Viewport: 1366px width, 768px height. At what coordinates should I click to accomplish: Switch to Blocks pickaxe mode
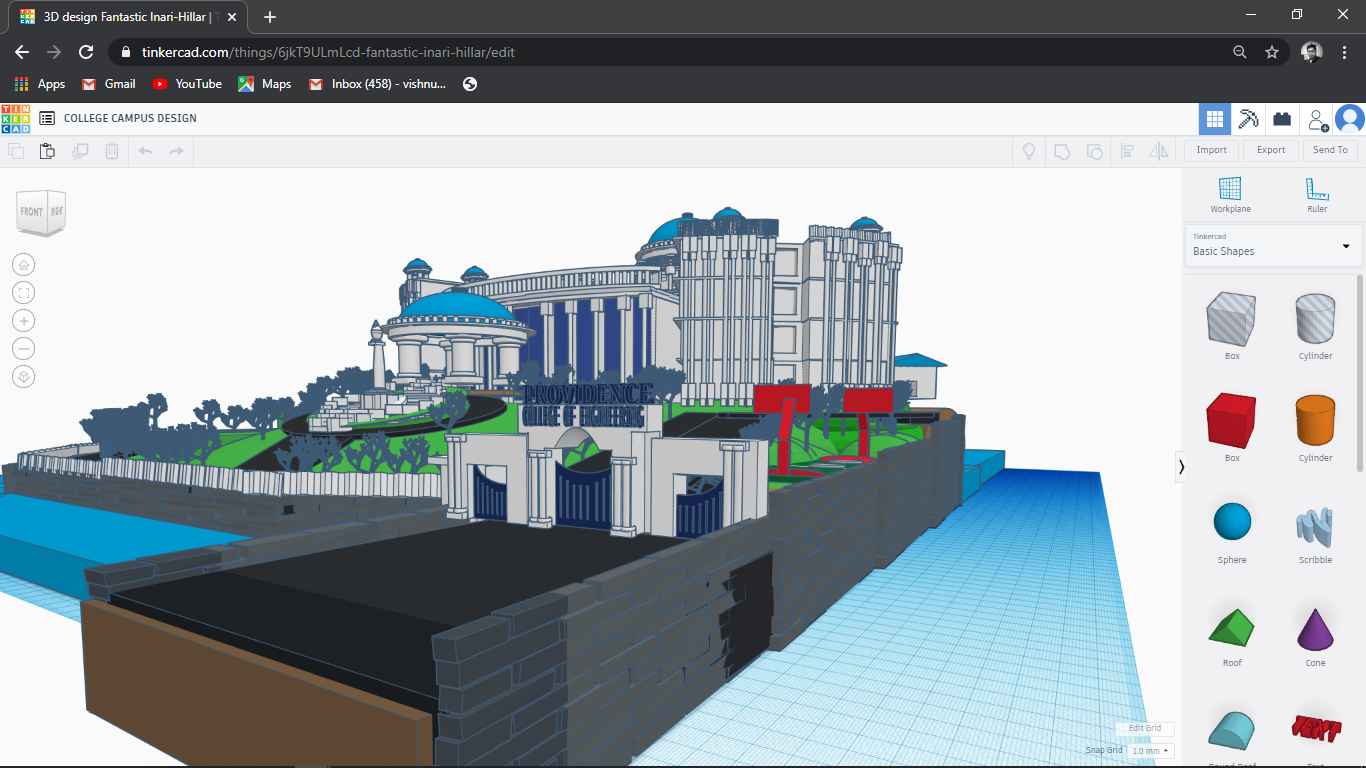(1248, 119)
